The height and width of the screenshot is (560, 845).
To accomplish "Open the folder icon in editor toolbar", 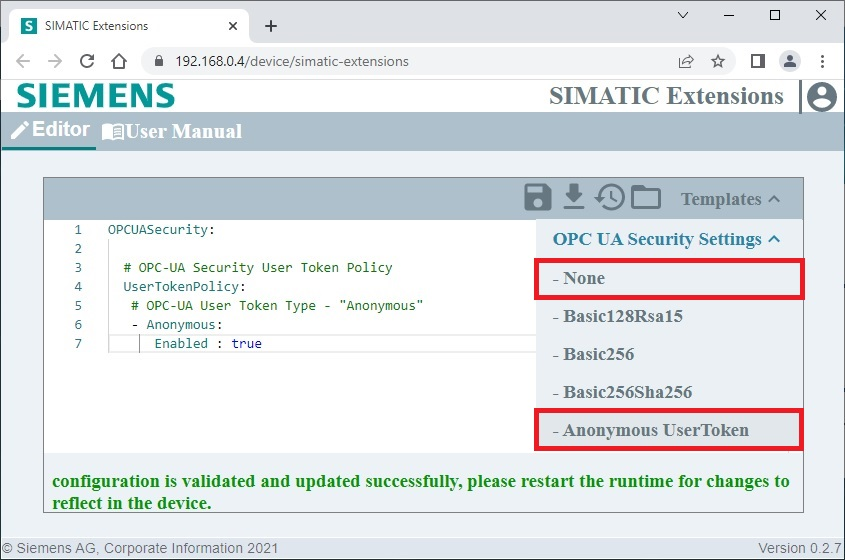I will pyautogui.click(x=646, y=197).
